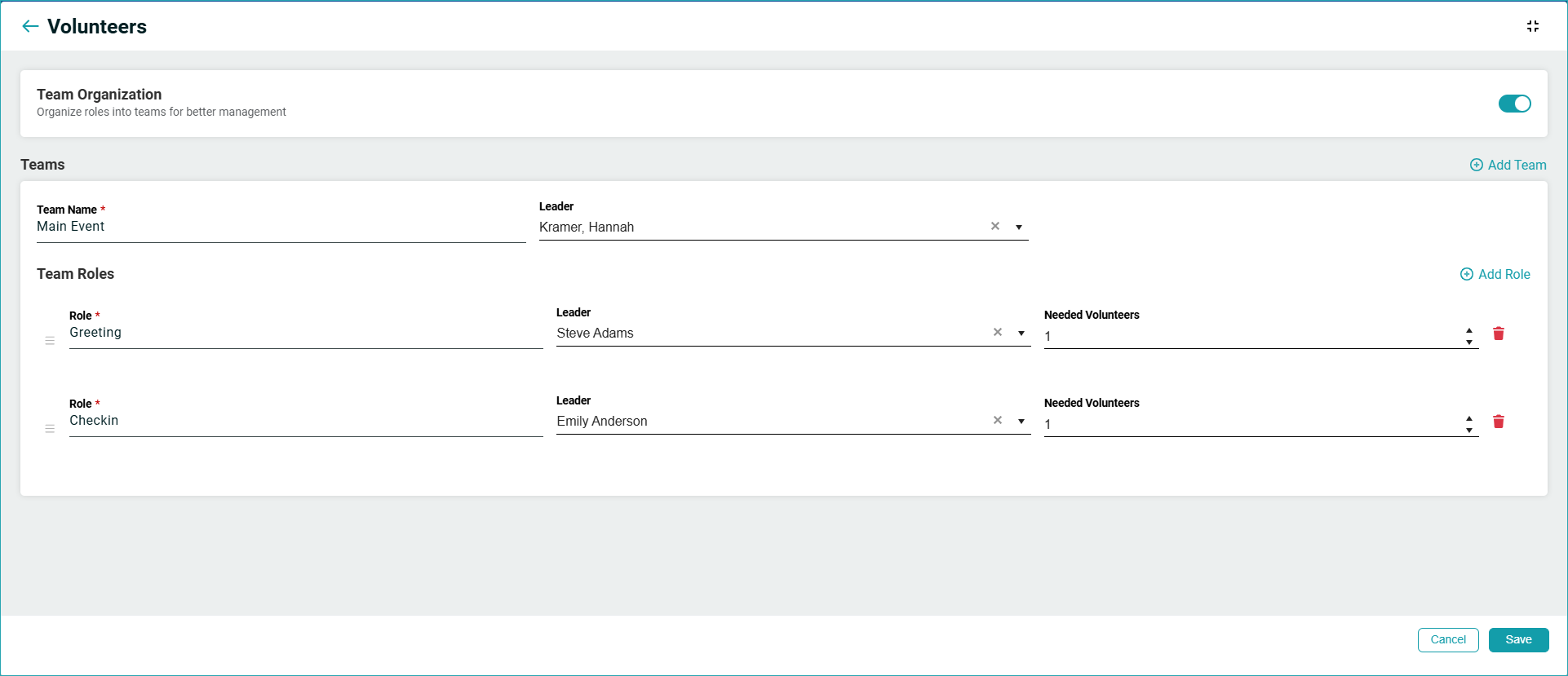The width and height of the screenshot is (1568, 676).
Task: Clear Steve Adams leader selection
Action: click(997, 333)
